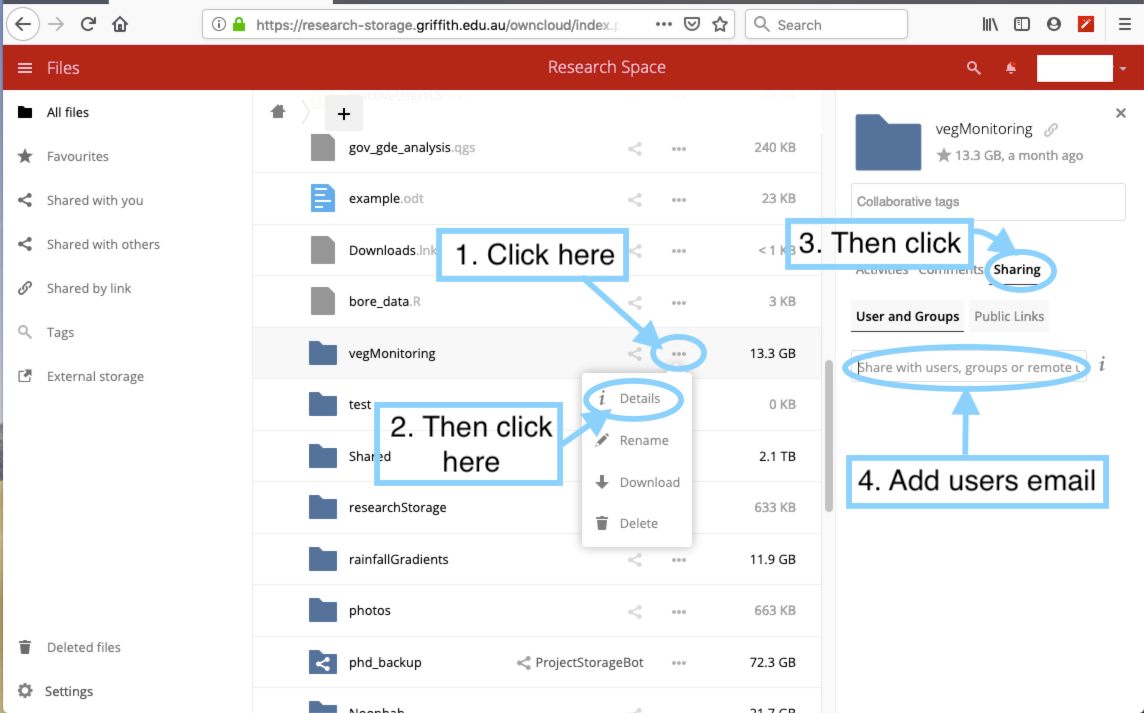Select Details in the context menu
Viewport: 1144px width, 713px height.
coord(639,398)
